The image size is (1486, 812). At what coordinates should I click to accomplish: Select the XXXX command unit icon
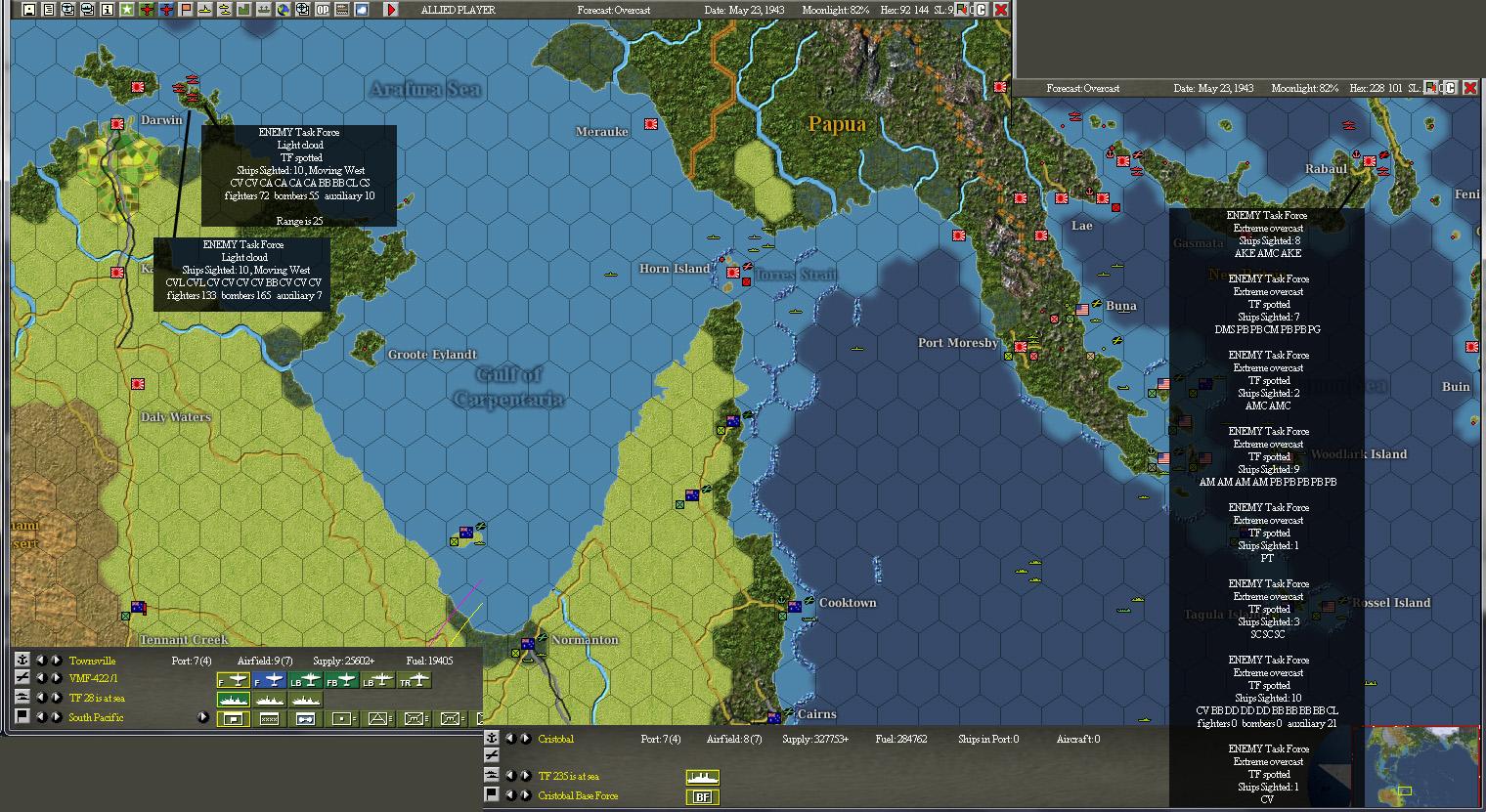click(269, 719)
